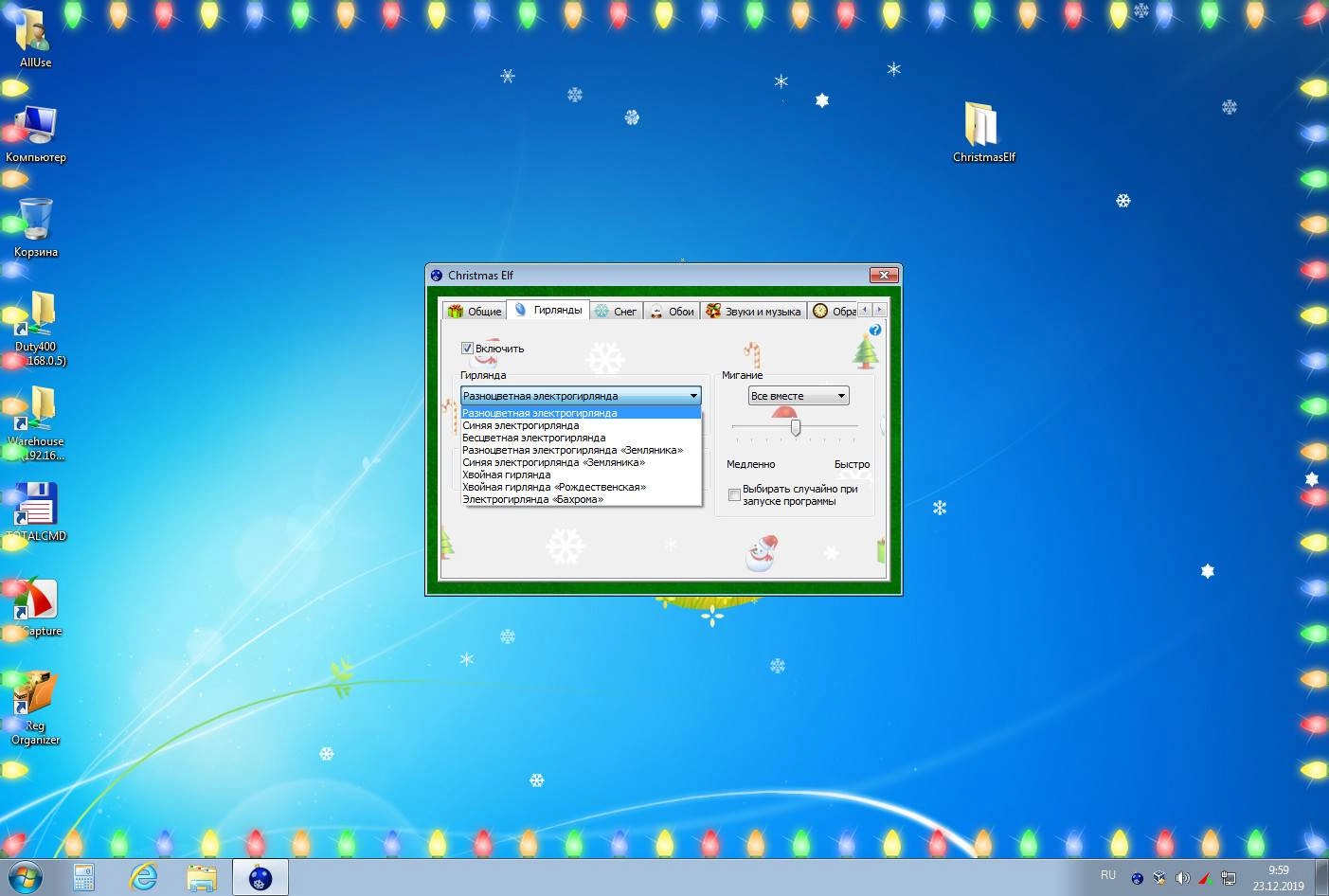Screen dimensions: 1329x896
Task: Click the VirtualBox cube tray icon
Action: tap(1159, 878)
